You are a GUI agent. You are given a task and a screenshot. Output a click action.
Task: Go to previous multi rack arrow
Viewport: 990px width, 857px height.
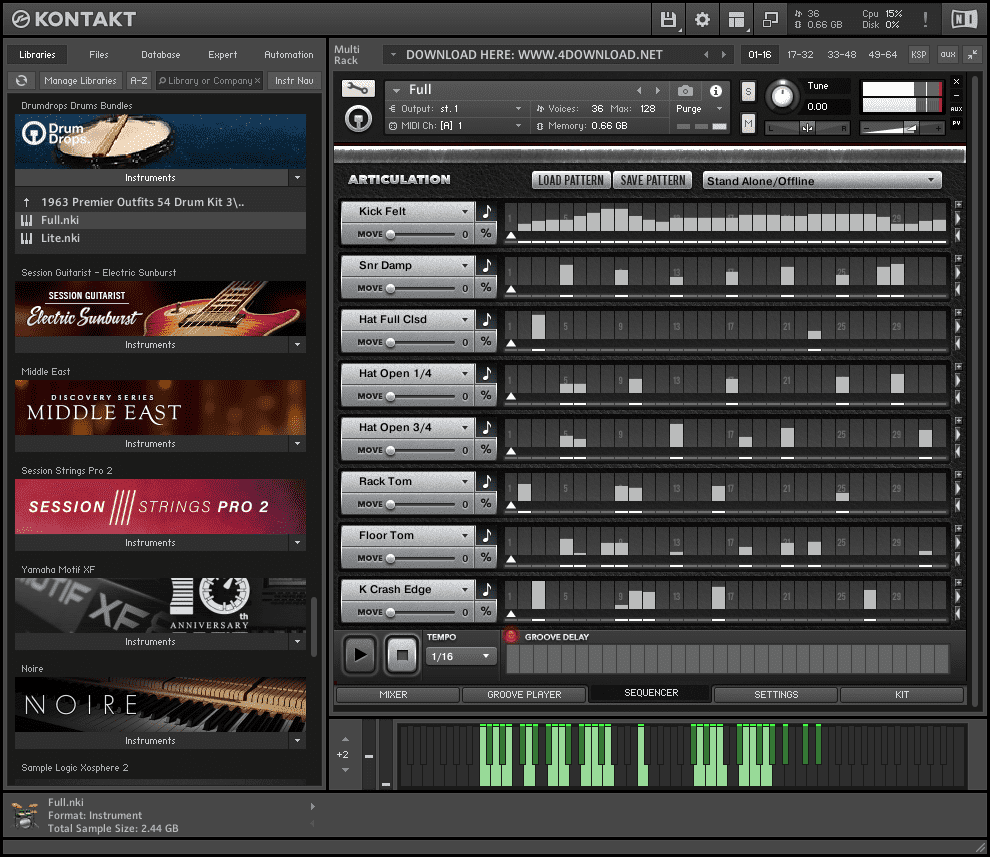[x=706, y=55]
